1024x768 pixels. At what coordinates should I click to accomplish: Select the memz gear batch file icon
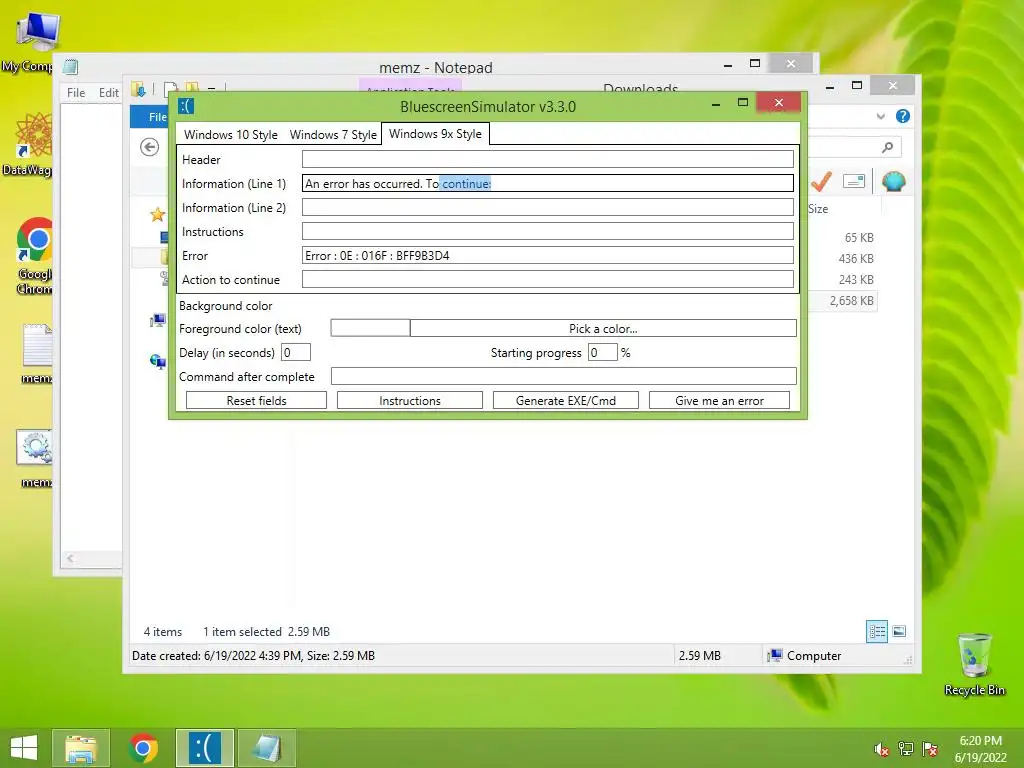35,458
